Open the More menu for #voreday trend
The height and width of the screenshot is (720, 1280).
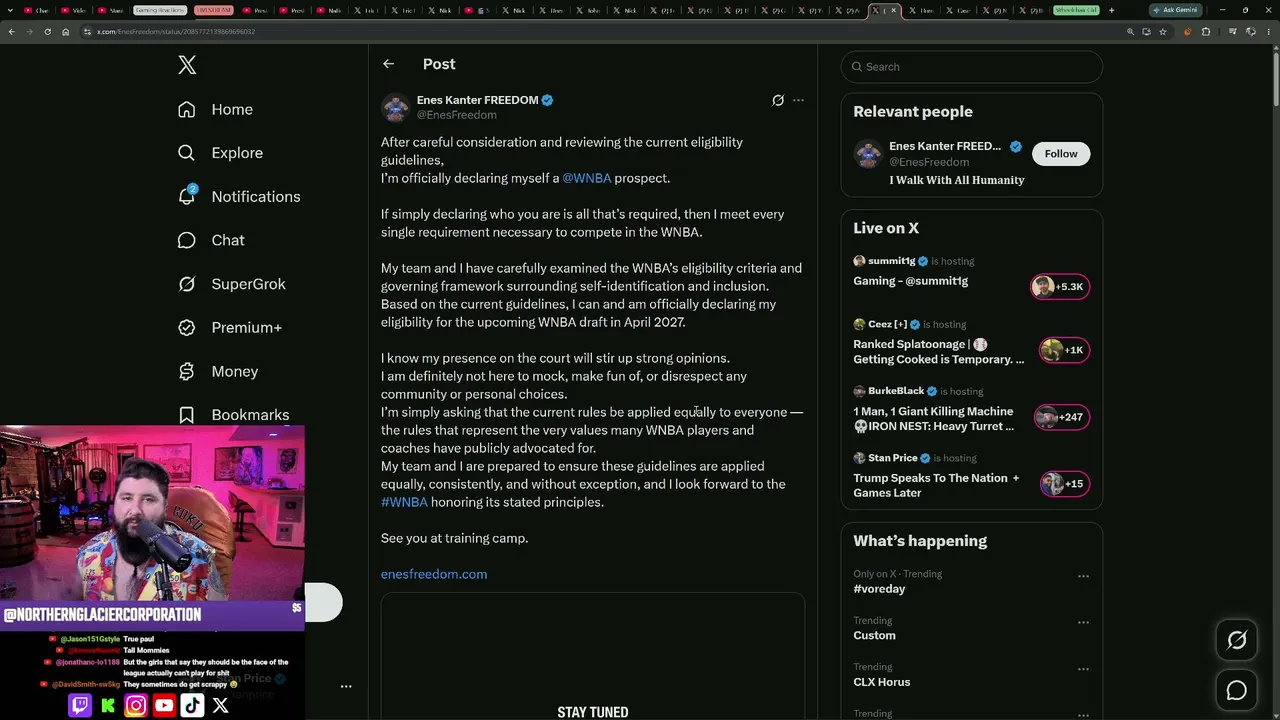point(1083,576)
